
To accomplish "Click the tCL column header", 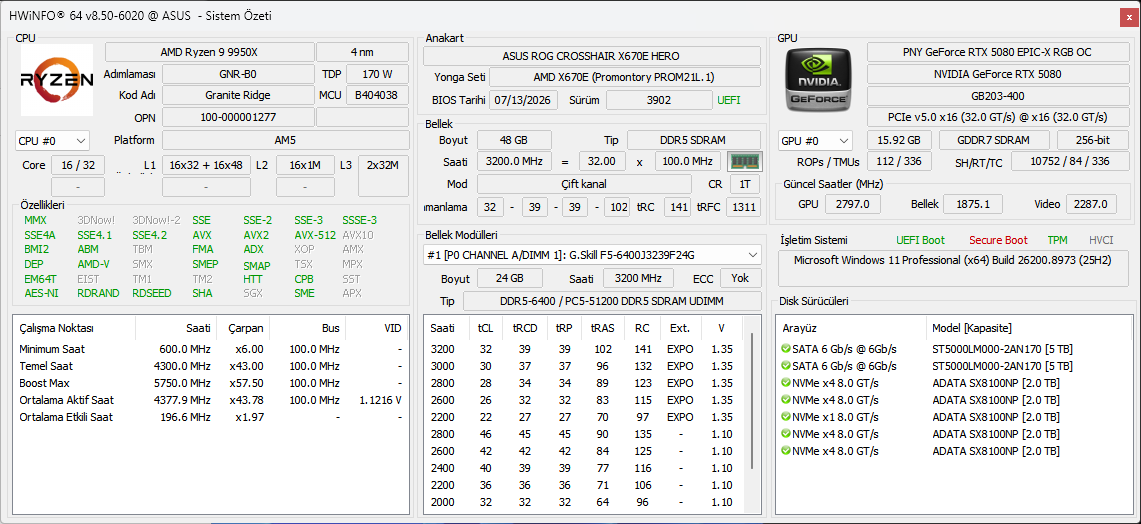I will (485, 328).
